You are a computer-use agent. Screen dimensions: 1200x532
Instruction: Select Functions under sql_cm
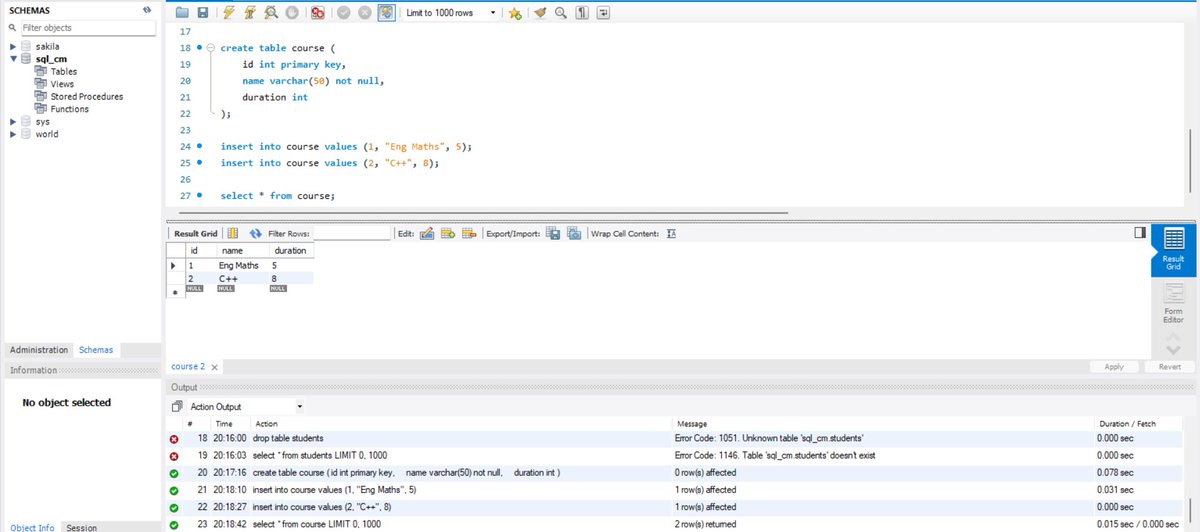pyautogui.click(x=69, y=109)
